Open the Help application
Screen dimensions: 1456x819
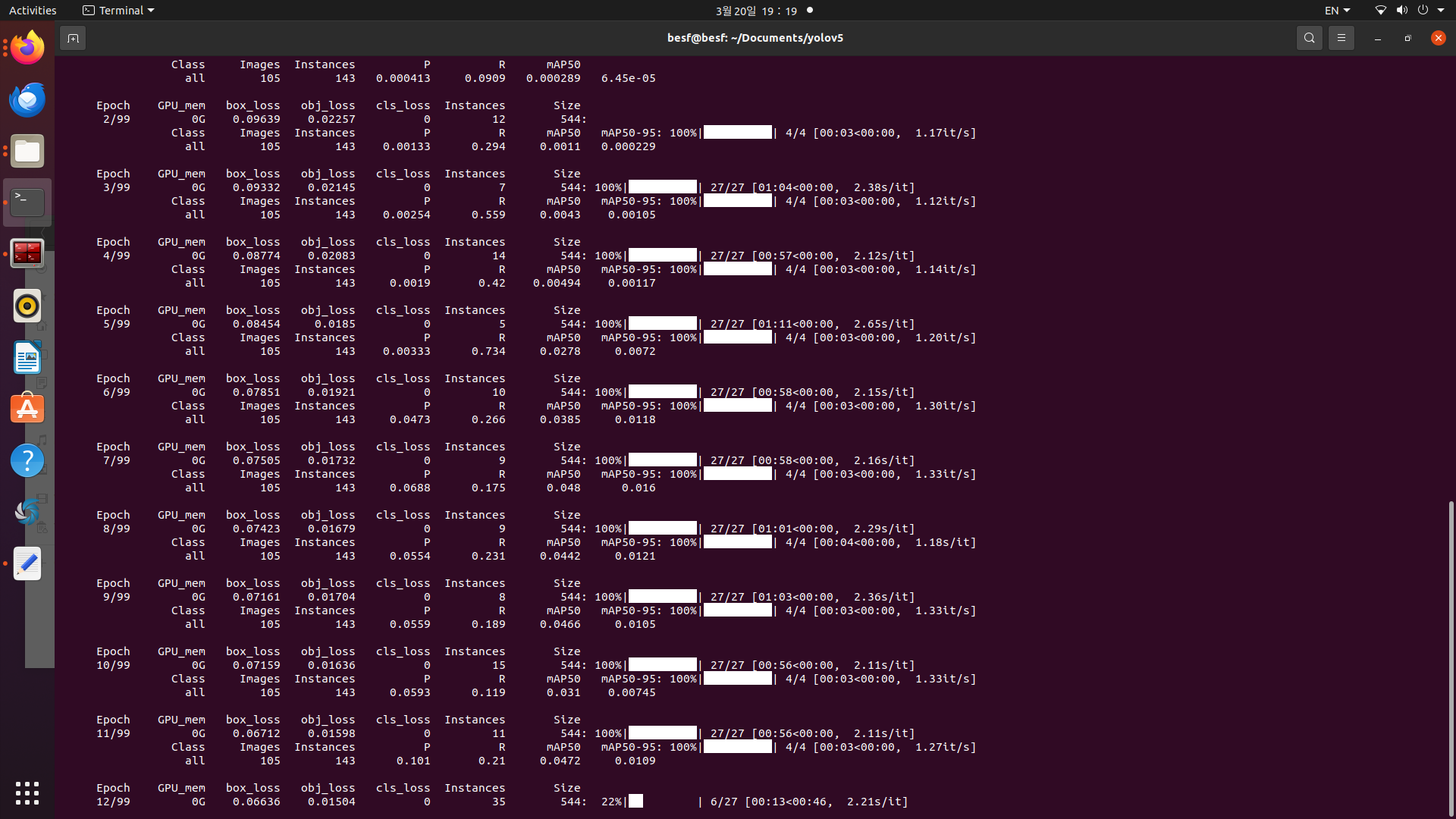27,461
